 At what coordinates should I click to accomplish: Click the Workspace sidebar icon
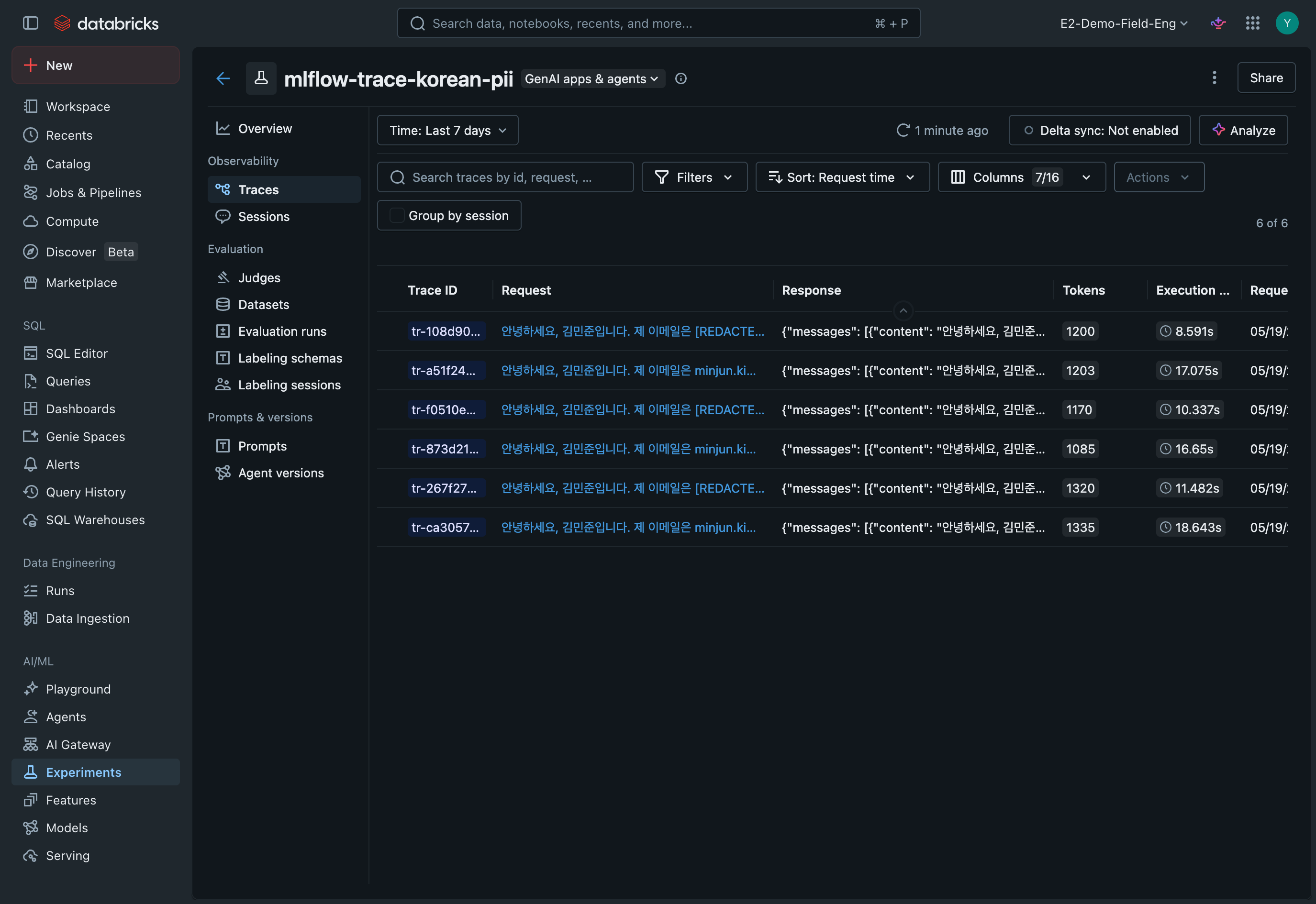tap(31, 107)
